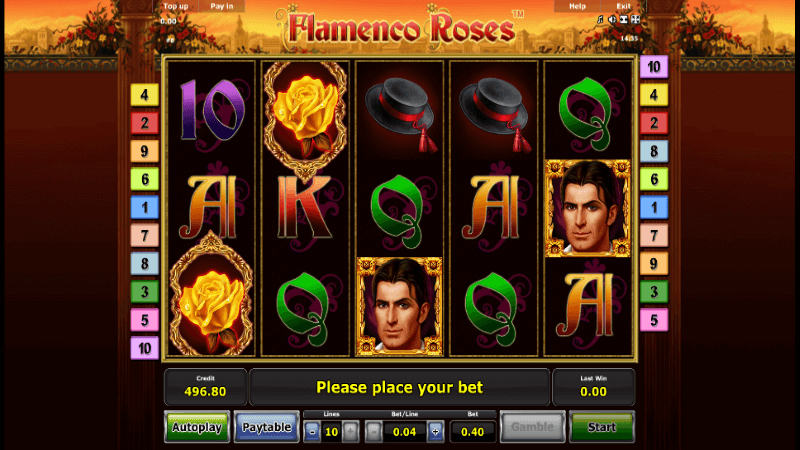Select right payline 10 purple marker
The height and width of the screenshot is (450, 800).
[654, 67]
